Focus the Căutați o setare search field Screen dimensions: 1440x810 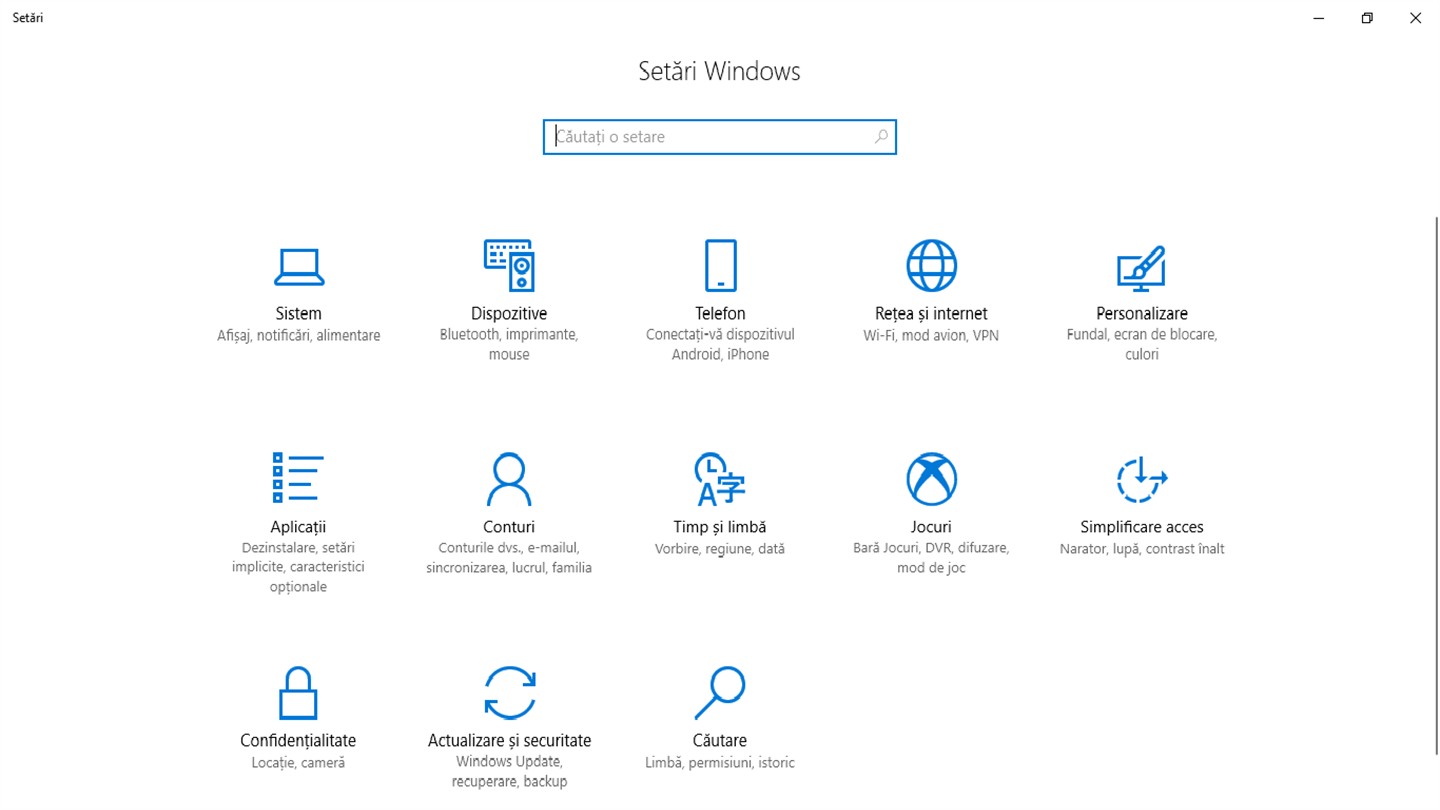720,137
